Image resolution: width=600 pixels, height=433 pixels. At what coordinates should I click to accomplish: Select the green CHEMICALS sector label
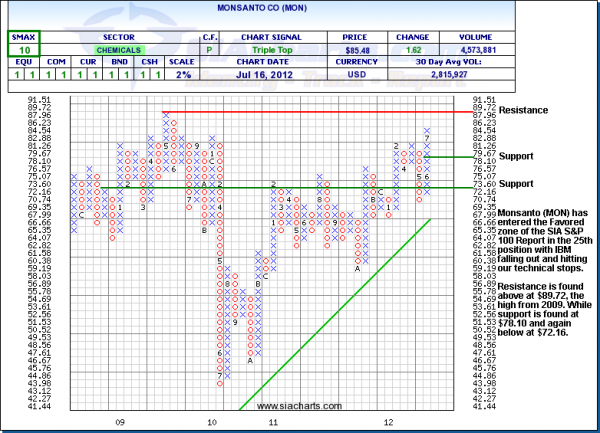[x=119, y=48]
